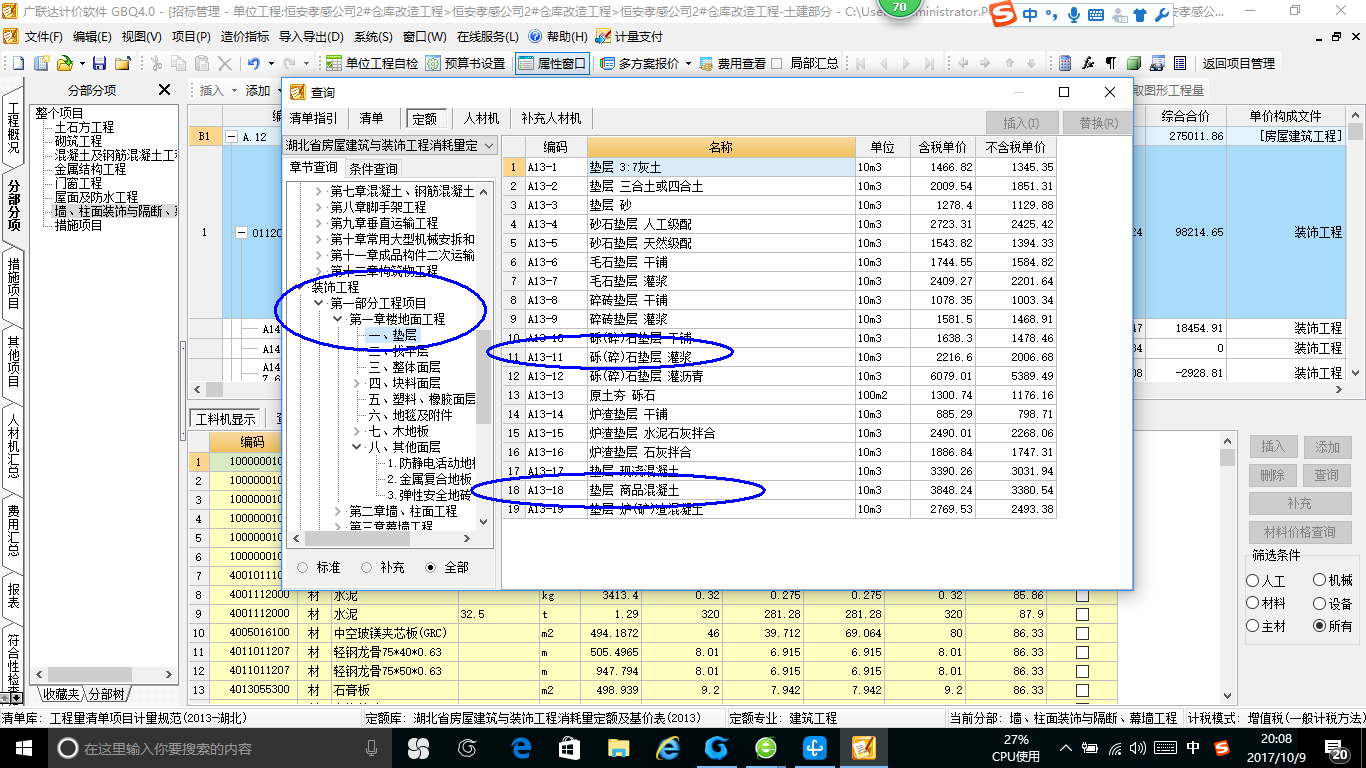The height and width of the screenshot is (768, 1366).
Task: Toggle the 属性窗口 property window button
Action: click(552, 63)
